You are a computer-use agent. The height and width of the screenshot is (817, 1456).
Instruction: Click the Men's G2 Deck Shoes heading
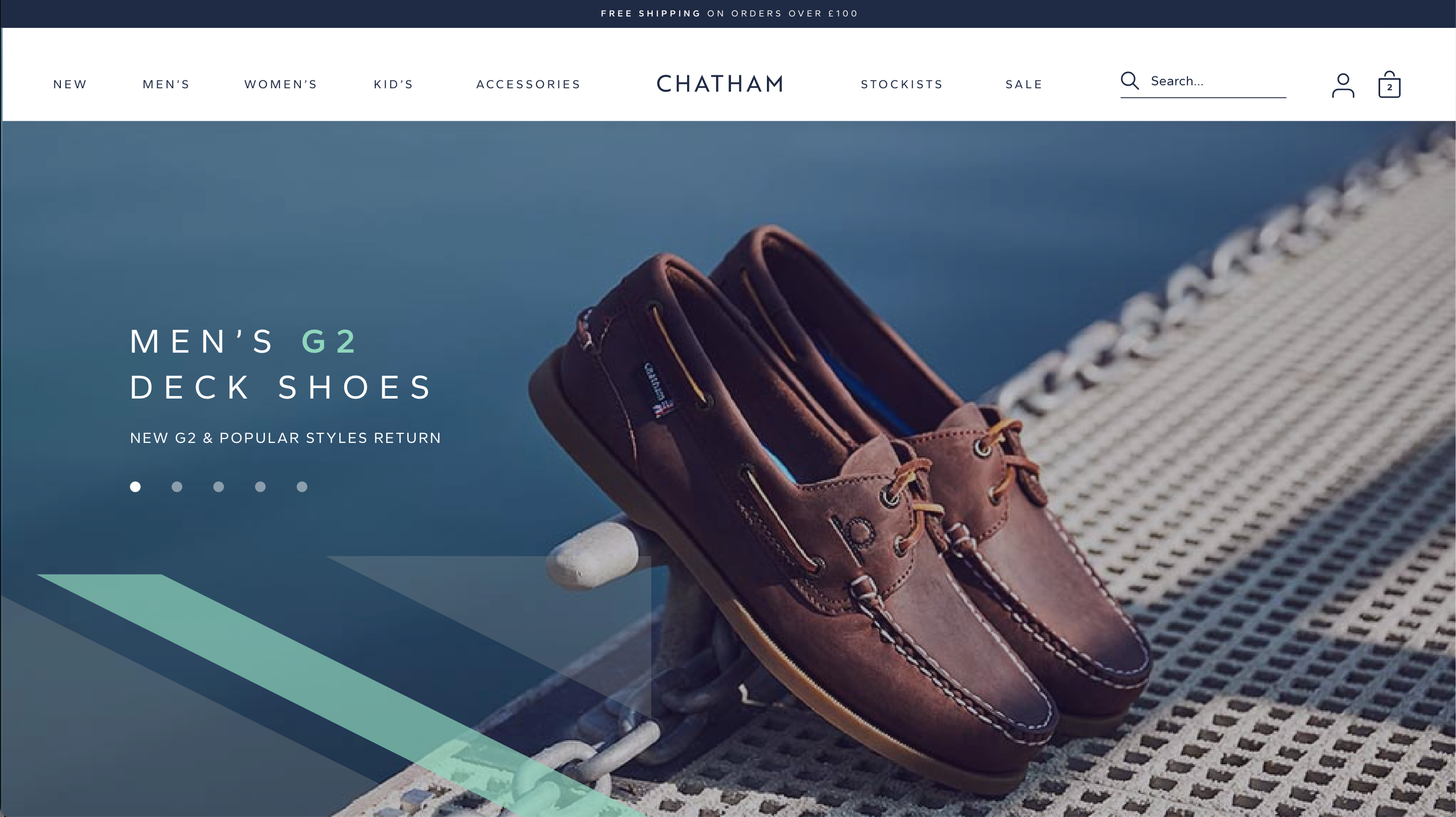click(281, 365)
